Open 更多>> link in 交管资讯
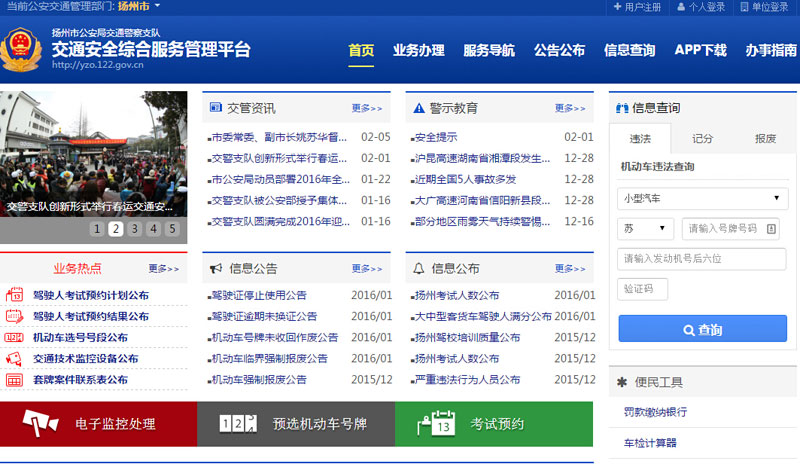Image resolution: width=800 pixels, height=464 pixels. pyautogui.click(x=367, y=108)
